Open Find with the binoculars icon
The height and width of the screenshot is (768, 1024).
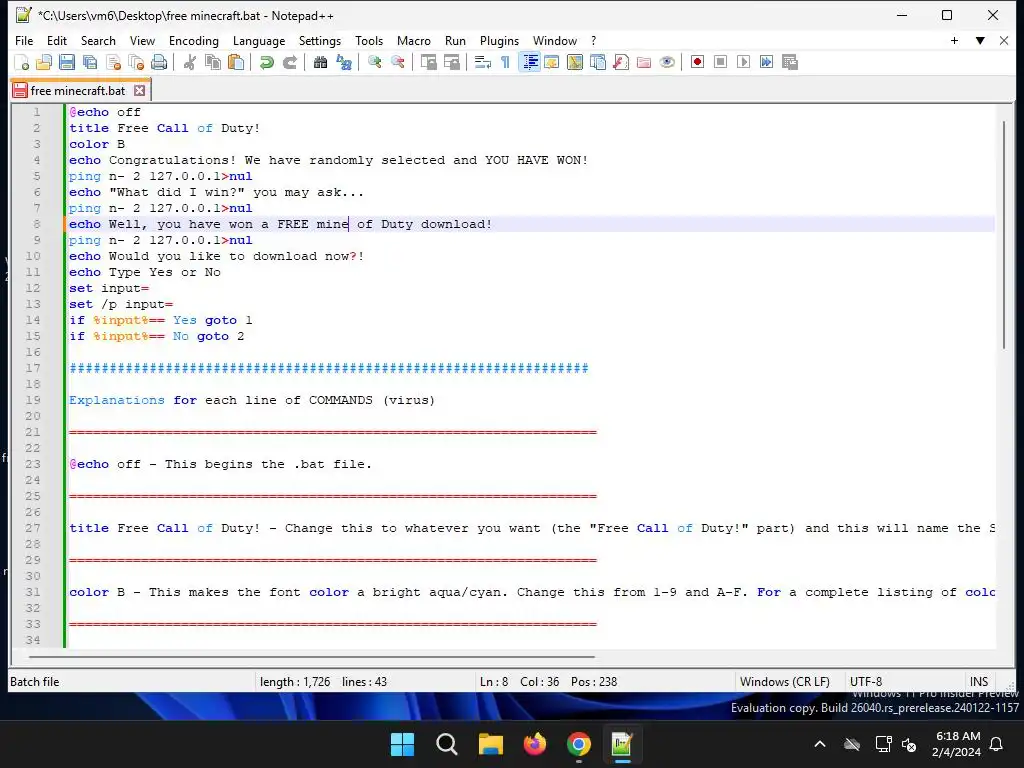320,62
